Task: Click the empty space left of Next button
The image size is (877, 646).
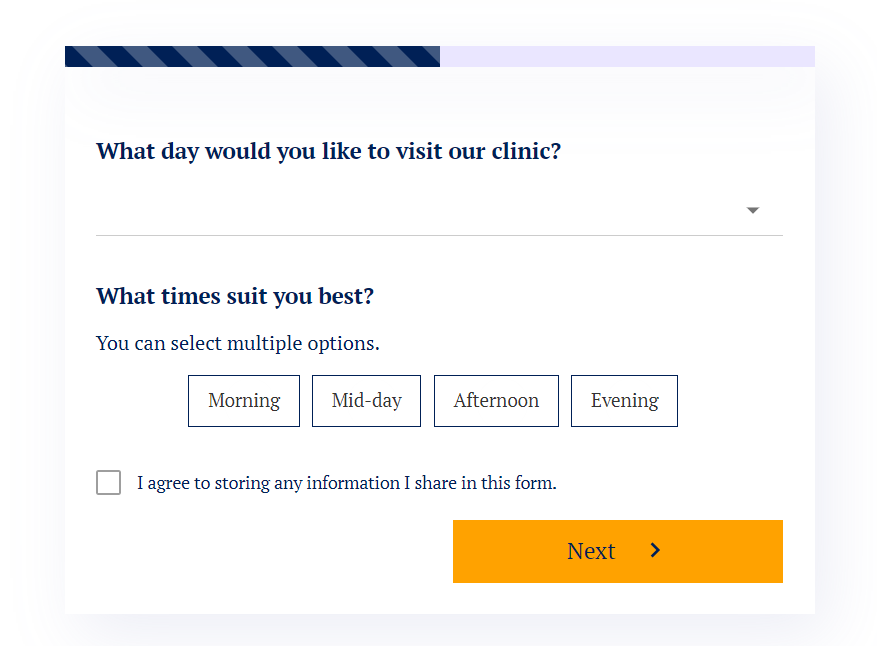Action: (270, 551)
